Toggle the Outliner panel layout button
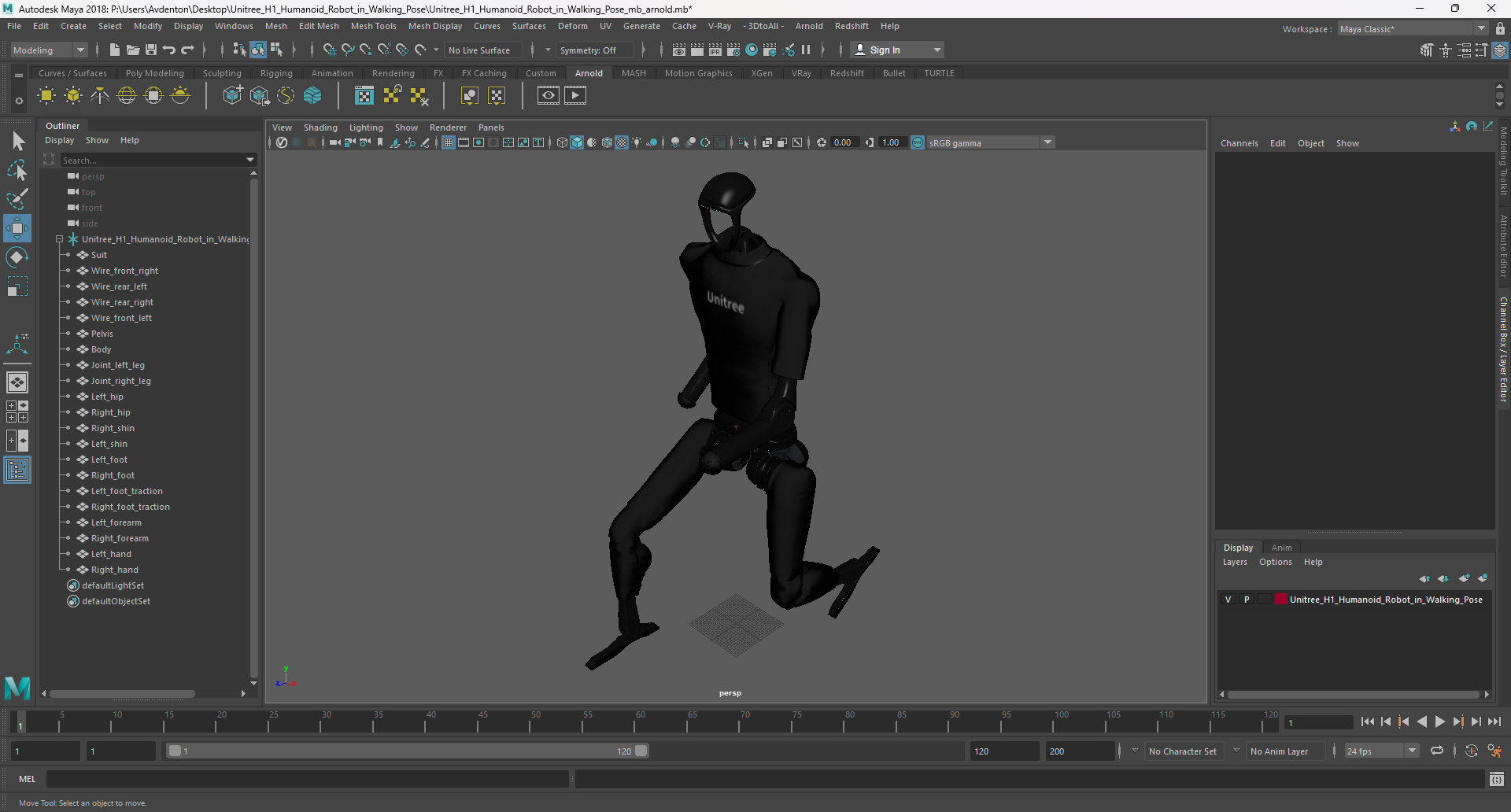The height and width of the screenshot is (812, 1511). pos(17,470)
